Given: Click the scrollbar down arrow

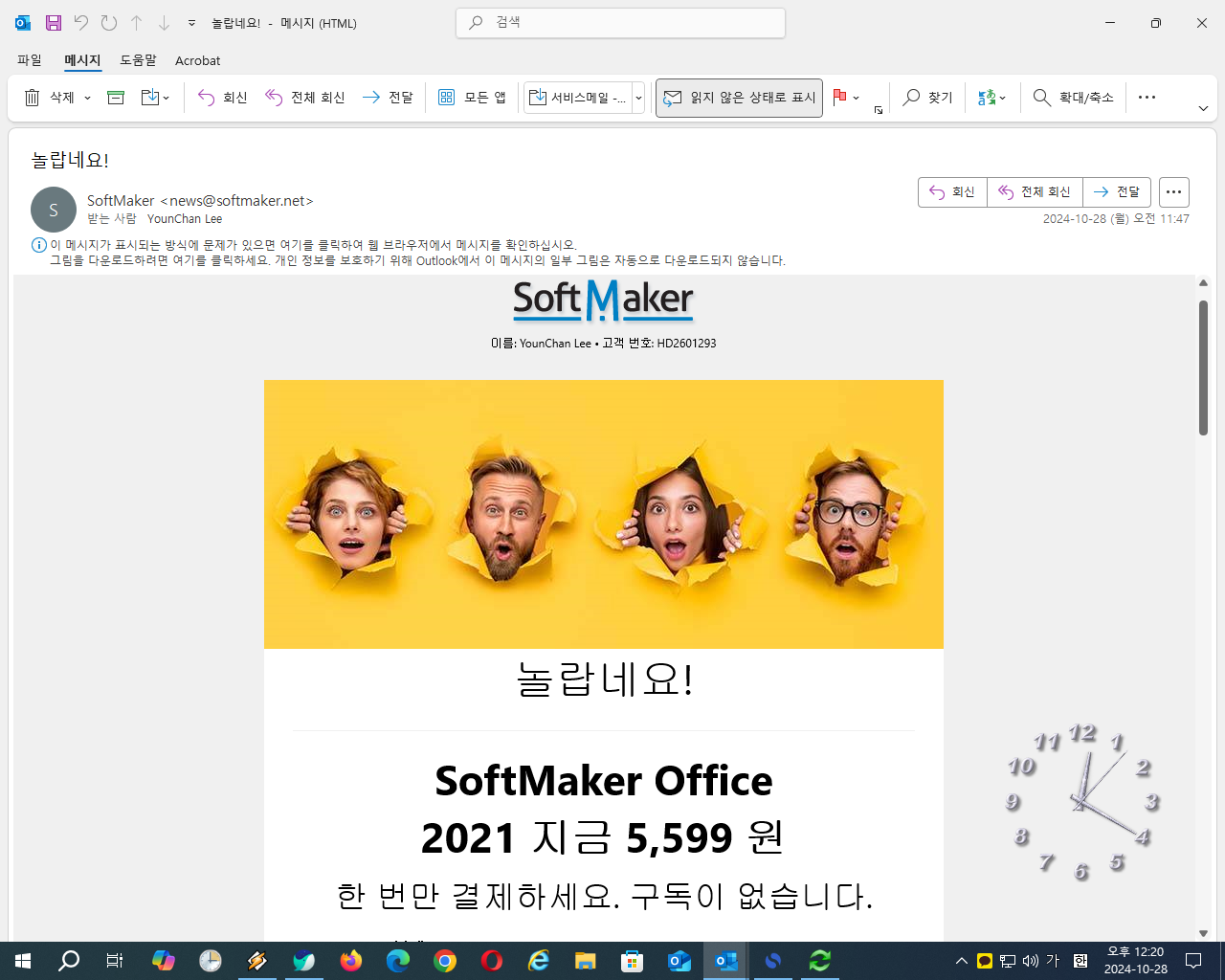Looking at the screenshot, I should (1203, 933).
